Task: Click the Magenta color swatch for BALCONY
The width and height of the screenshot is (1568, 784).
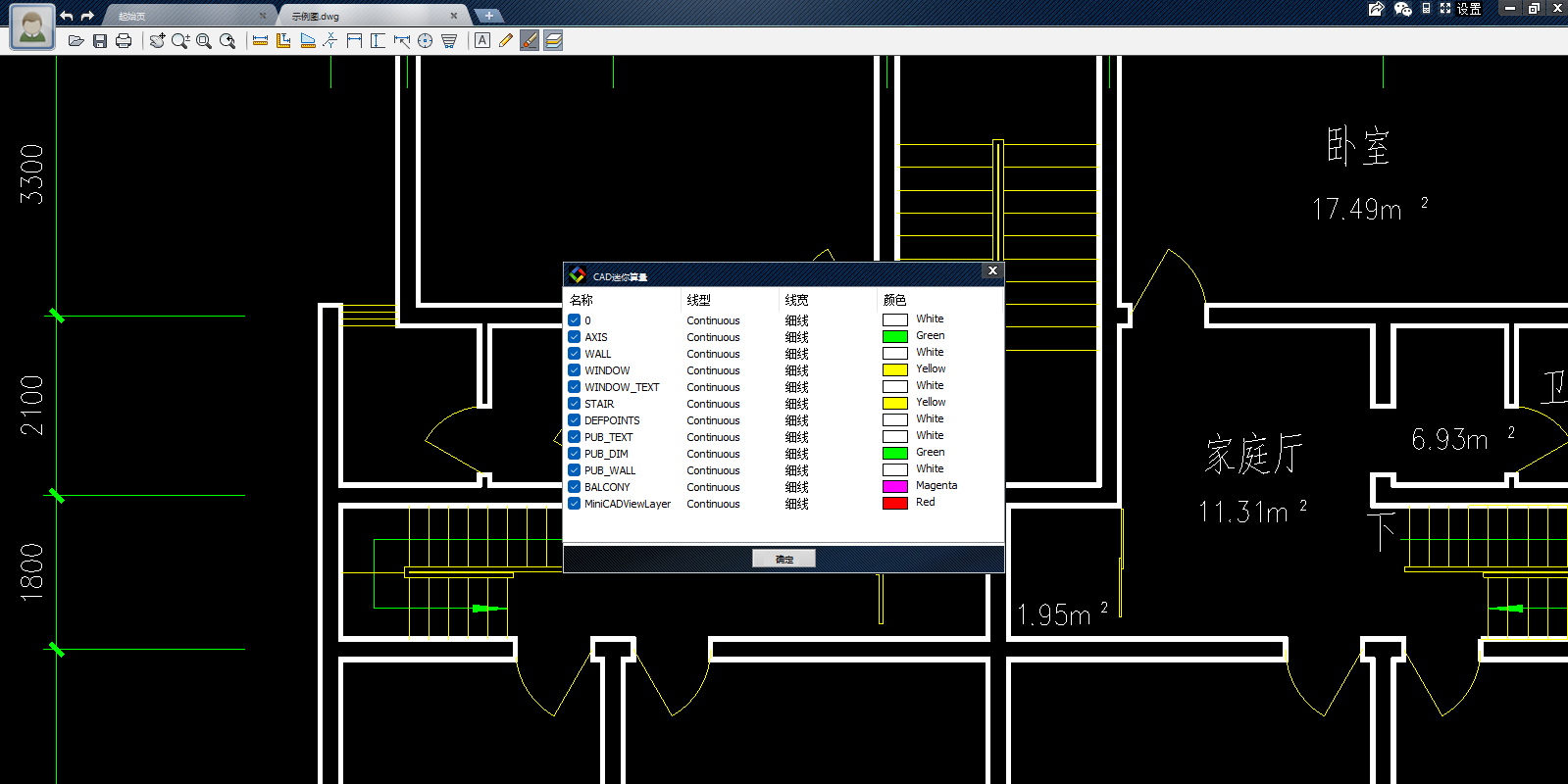Action: (x=894, y=486)
